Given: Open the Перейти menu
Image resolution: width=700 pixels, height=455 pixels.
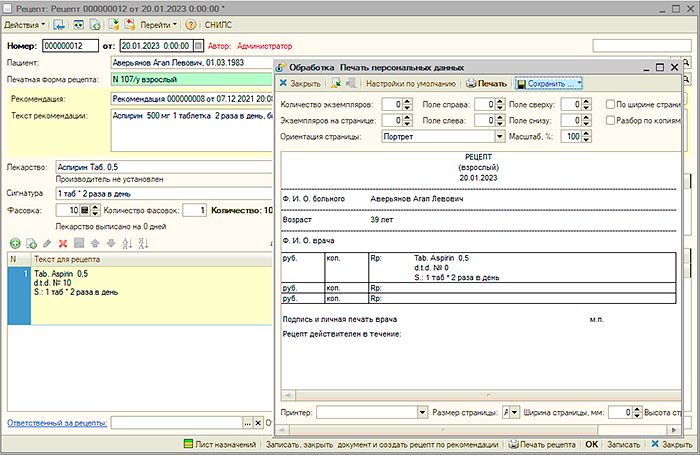Looking at the screenshot, I should point(157,23).
